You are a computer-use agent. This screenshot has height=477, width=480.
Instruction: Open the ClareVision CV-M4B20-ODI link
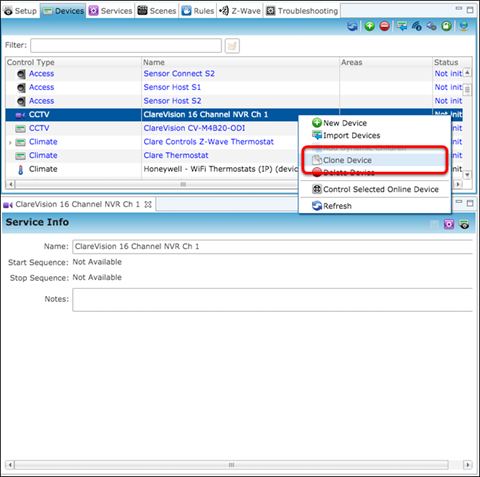[x=194, y=128]
